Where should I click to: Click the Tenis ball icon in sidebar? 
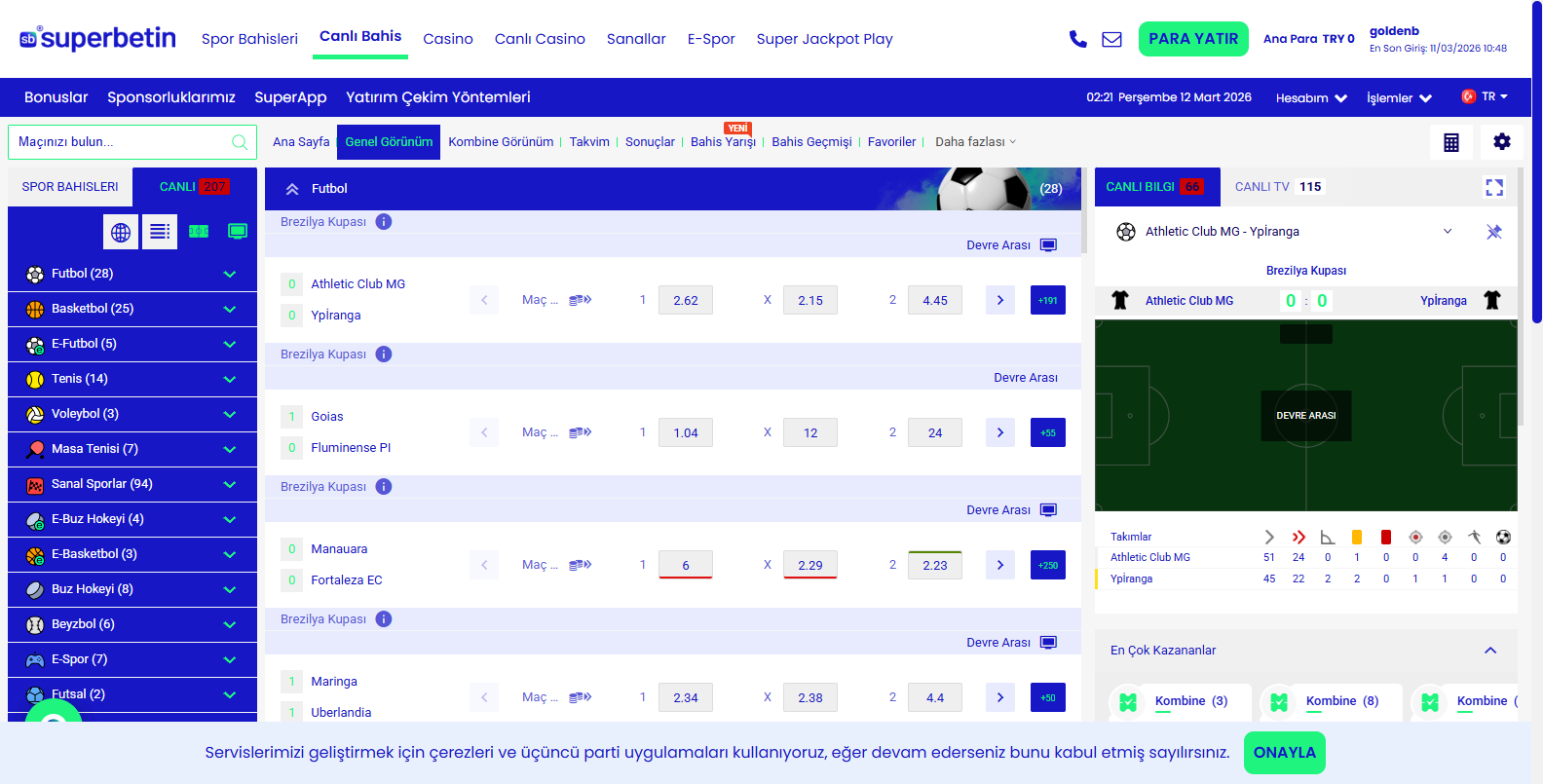point(35,380)
